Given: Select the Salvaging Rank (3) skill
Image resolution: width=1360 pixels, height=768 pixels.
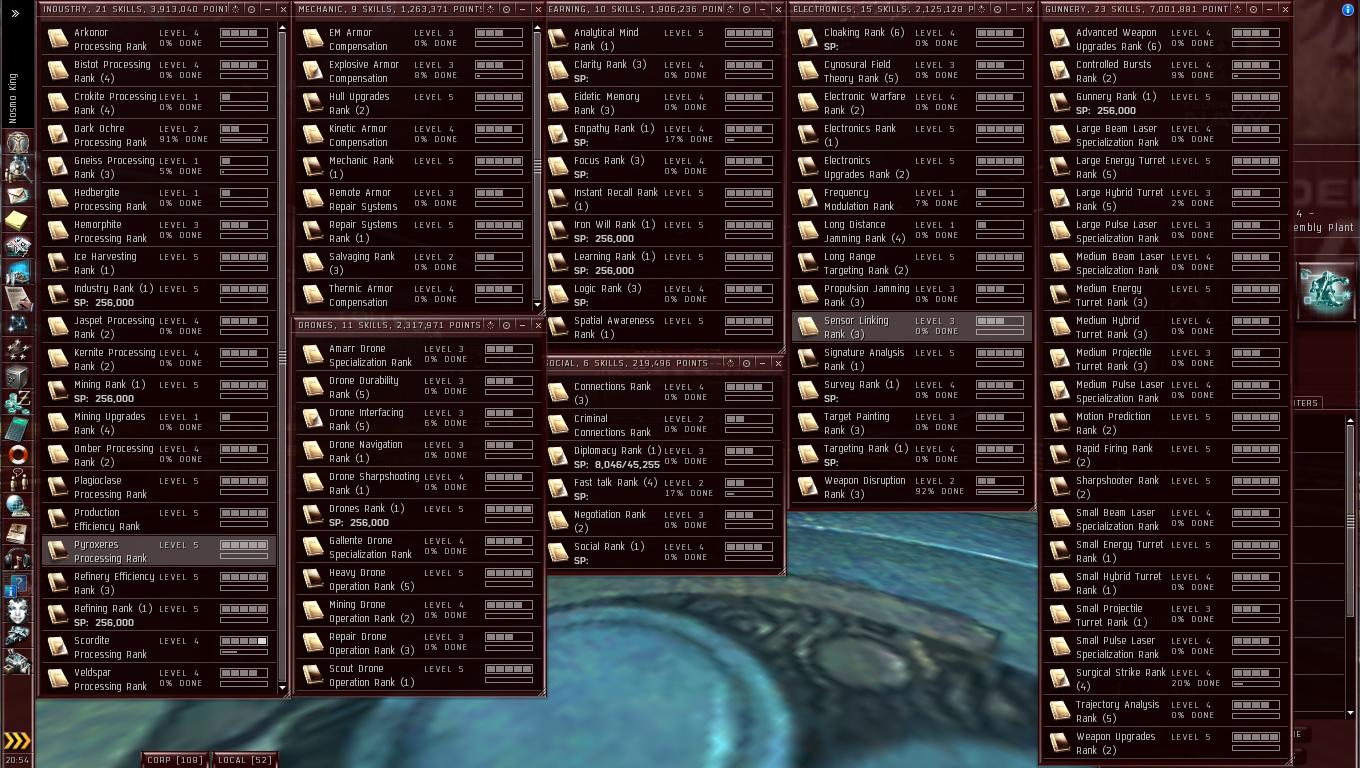Looking at the screenshot, I should pyautogui.click(x=414, y=263).
